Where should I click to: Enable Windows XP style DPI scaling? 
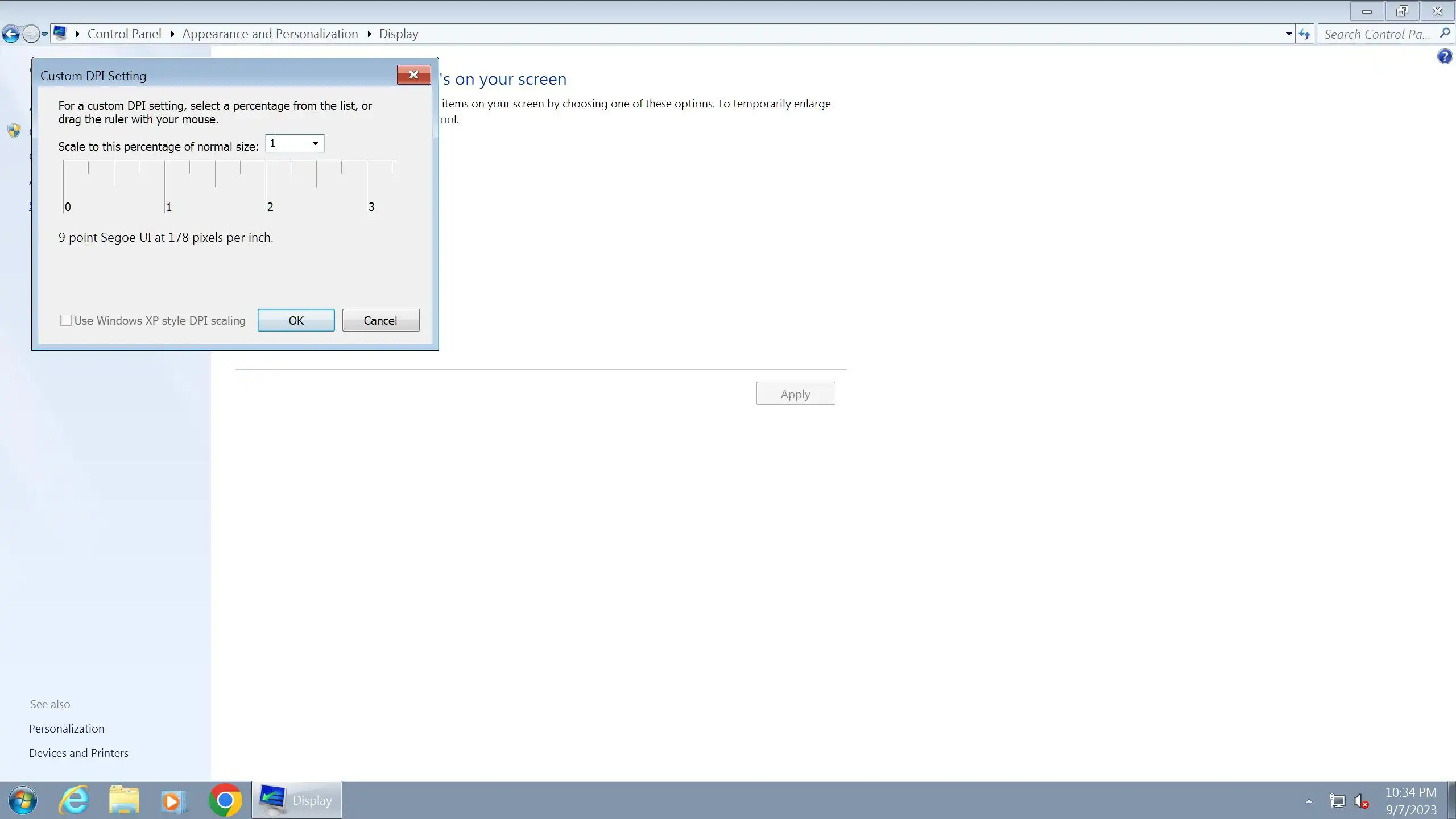click(x=66, y=320)
